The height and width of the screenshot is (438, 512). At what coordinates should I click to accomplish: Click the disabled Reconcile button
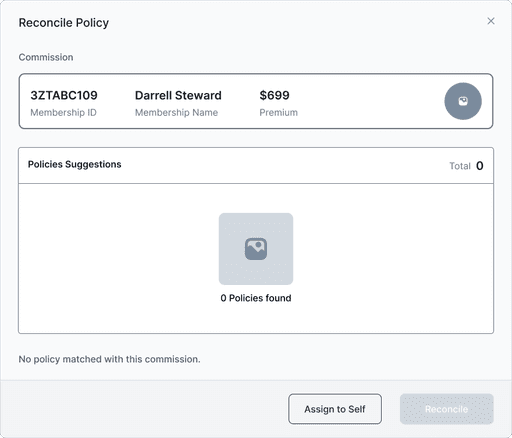point(446,409)
